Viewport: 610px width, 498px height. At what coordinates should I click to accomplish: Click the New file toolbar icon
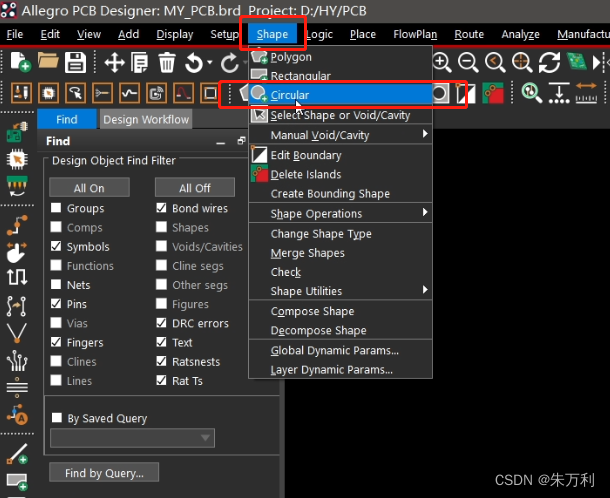20,62
